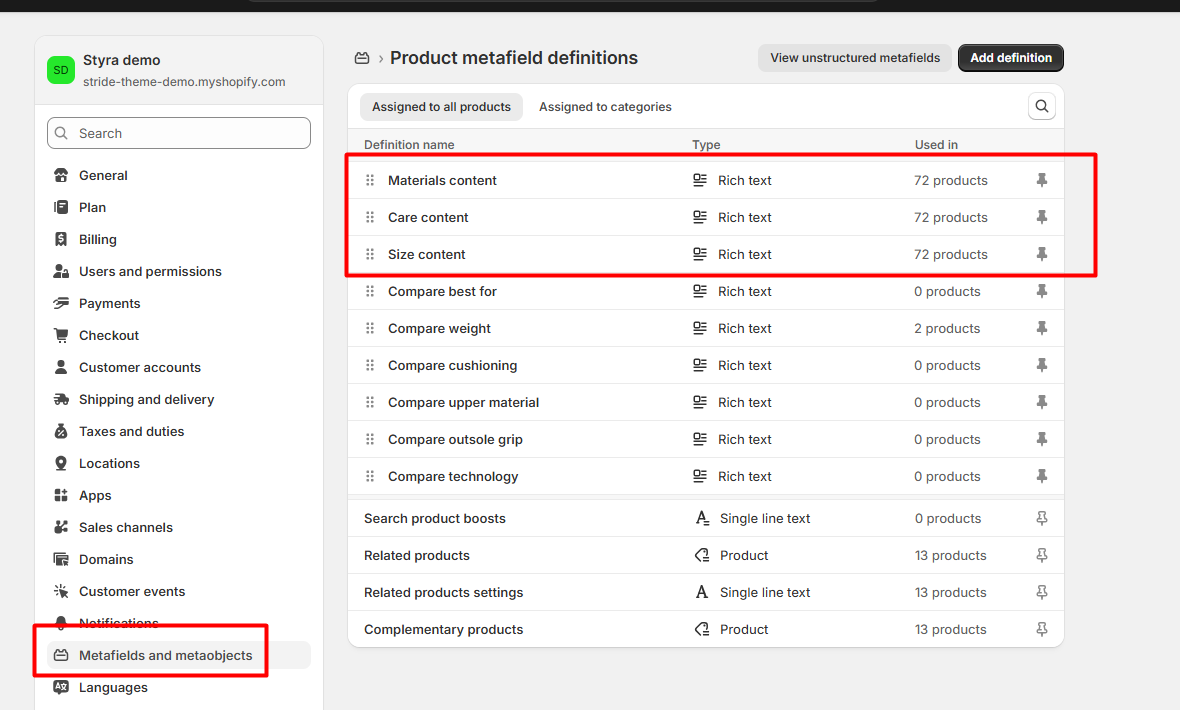
Task: Pin the Related products metafield
Action: click(x=1041, y=555)
